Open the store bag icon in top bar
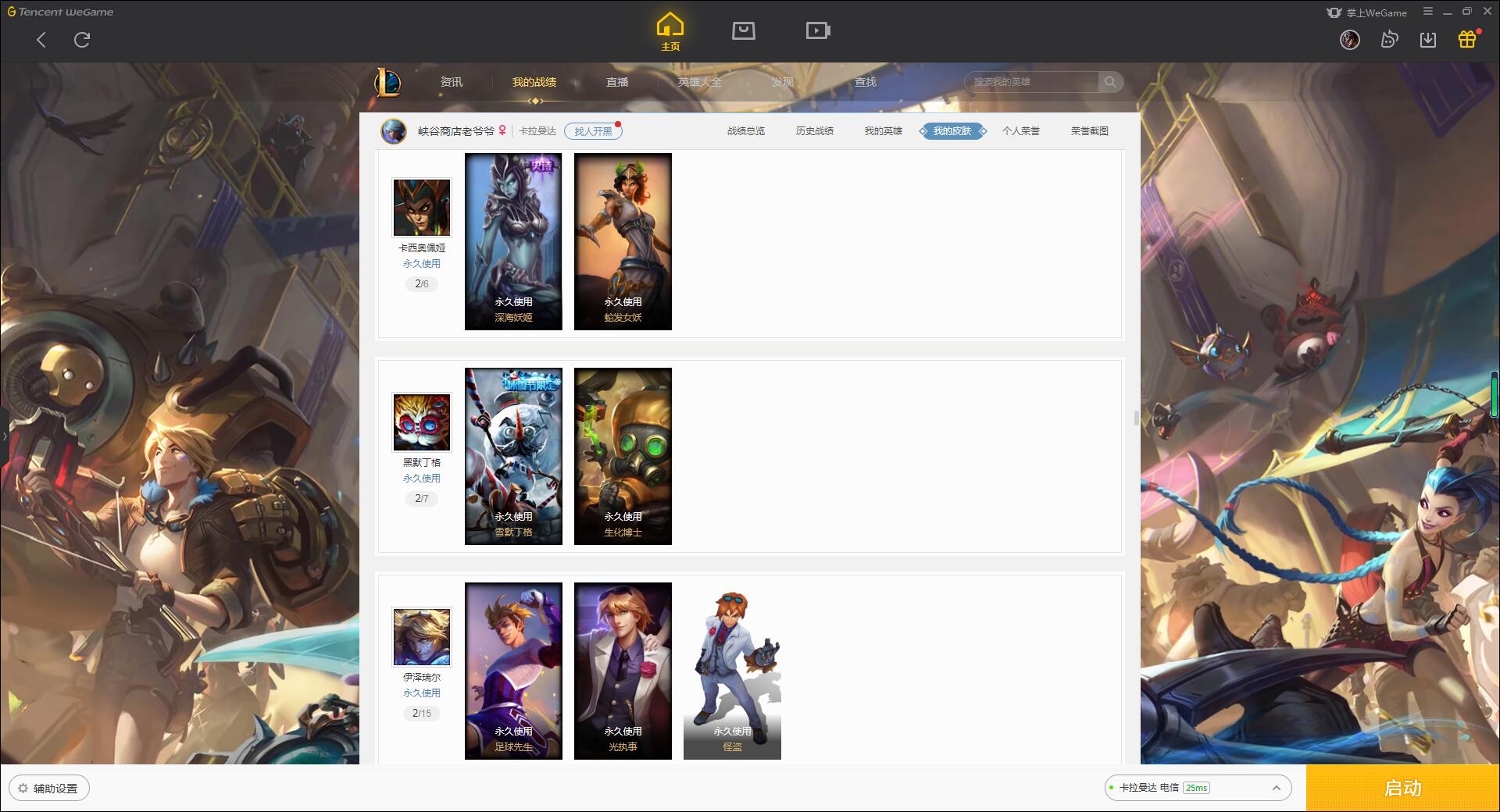1500x812 pixels. pos(744,30)
